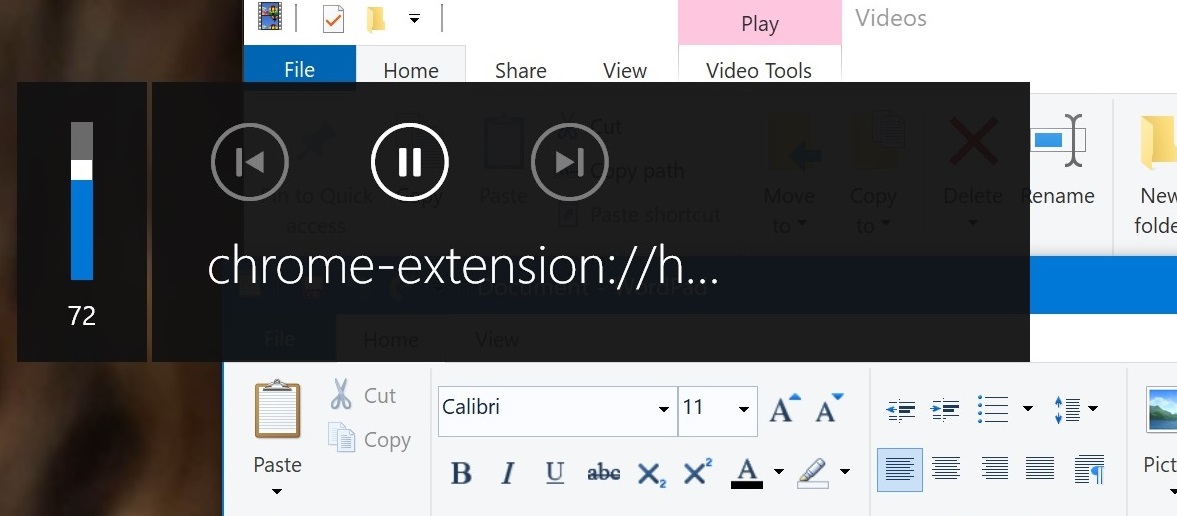Skip to previous track in media overlay
This screenshot has height=516, width=1177.
click(x=250, y=161)
